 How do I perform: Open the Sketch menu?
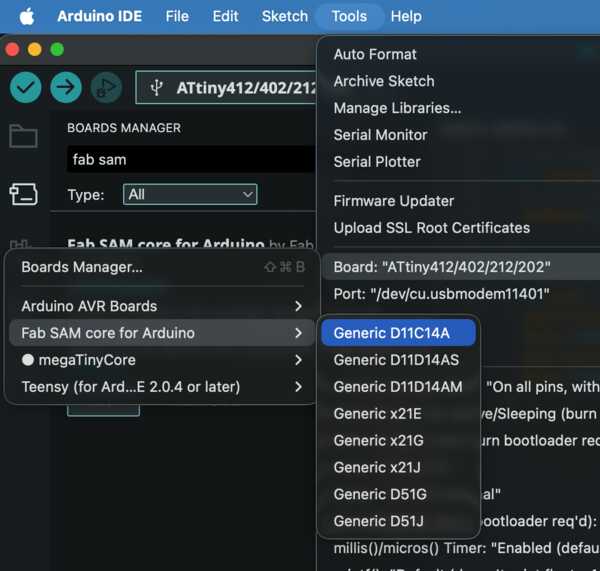pos(285,16)
